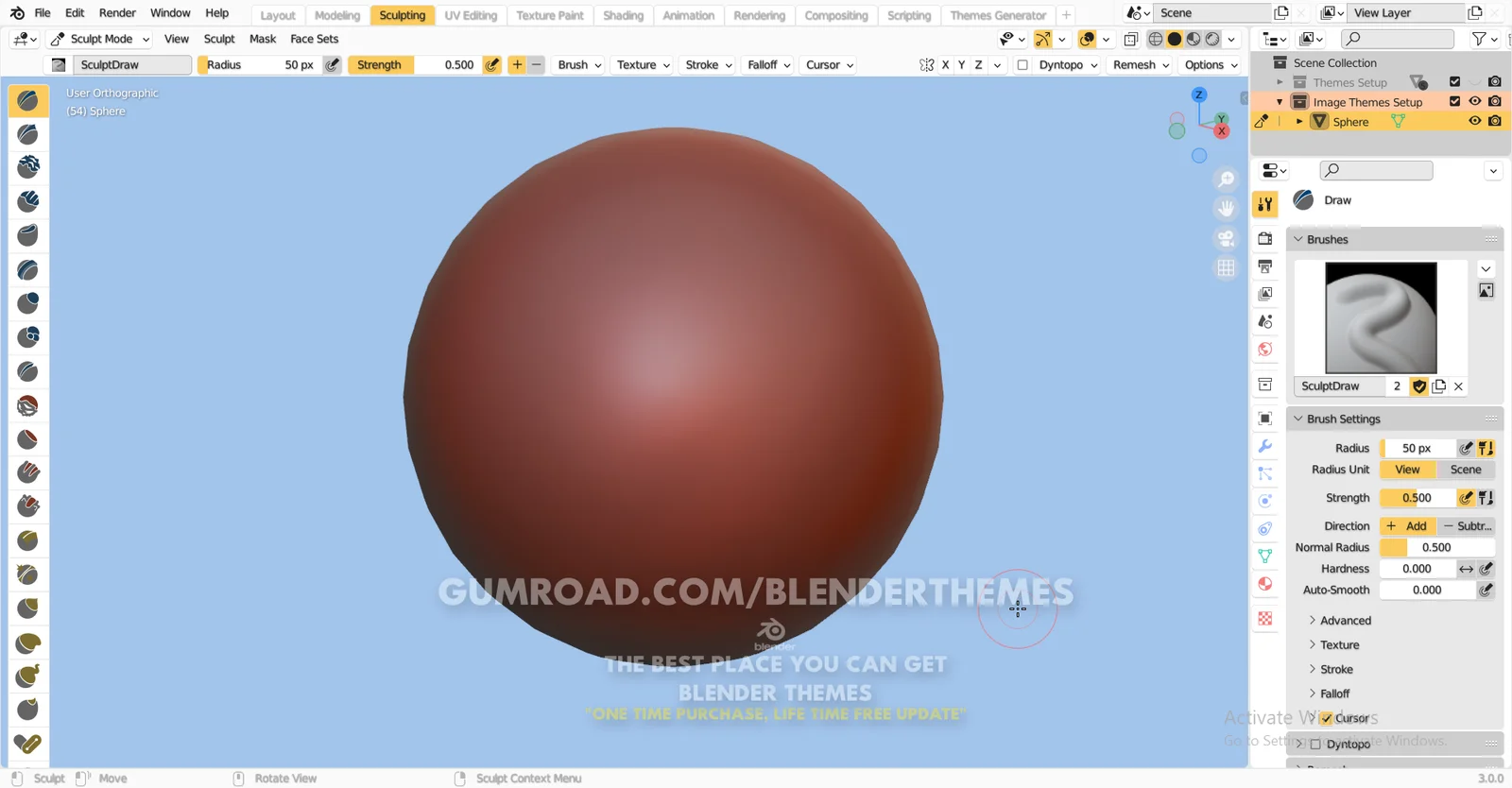Screen dimensions: 1512x788
Task: Toggle the Cursor panel checkbox
Action: pyautogui.click(x=1327, y=719)
